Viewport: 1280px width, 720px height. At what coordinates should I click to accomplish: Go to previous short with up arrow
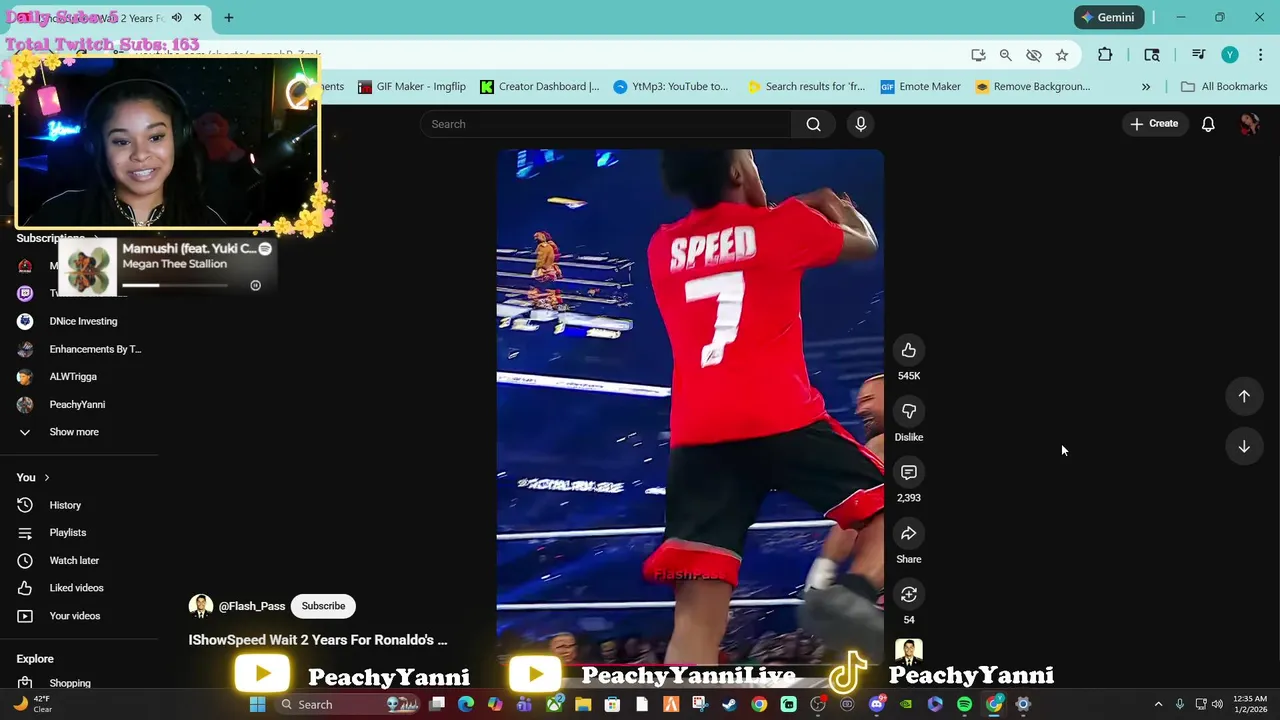pyautogui.click(x=1244, y=396)
